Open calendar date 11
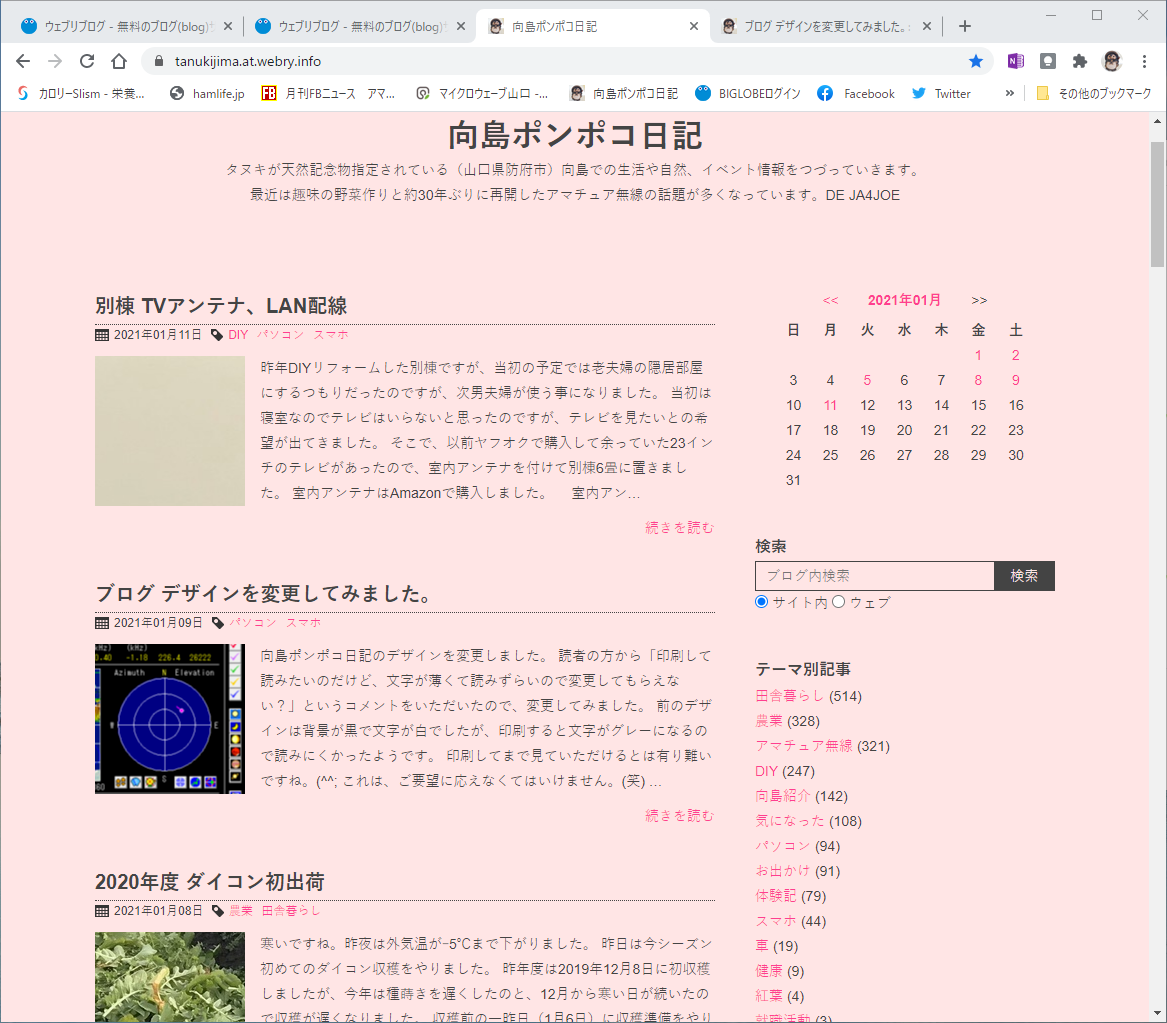 [831, 405]
